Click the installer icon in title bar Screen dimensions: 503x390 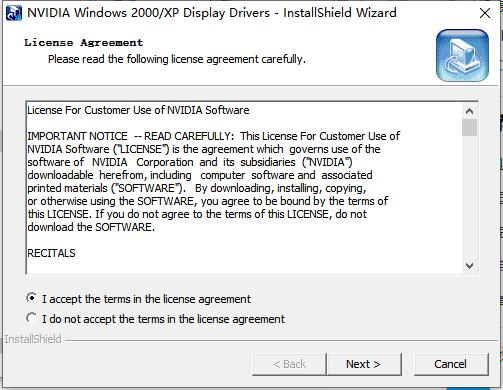[14, 13]
